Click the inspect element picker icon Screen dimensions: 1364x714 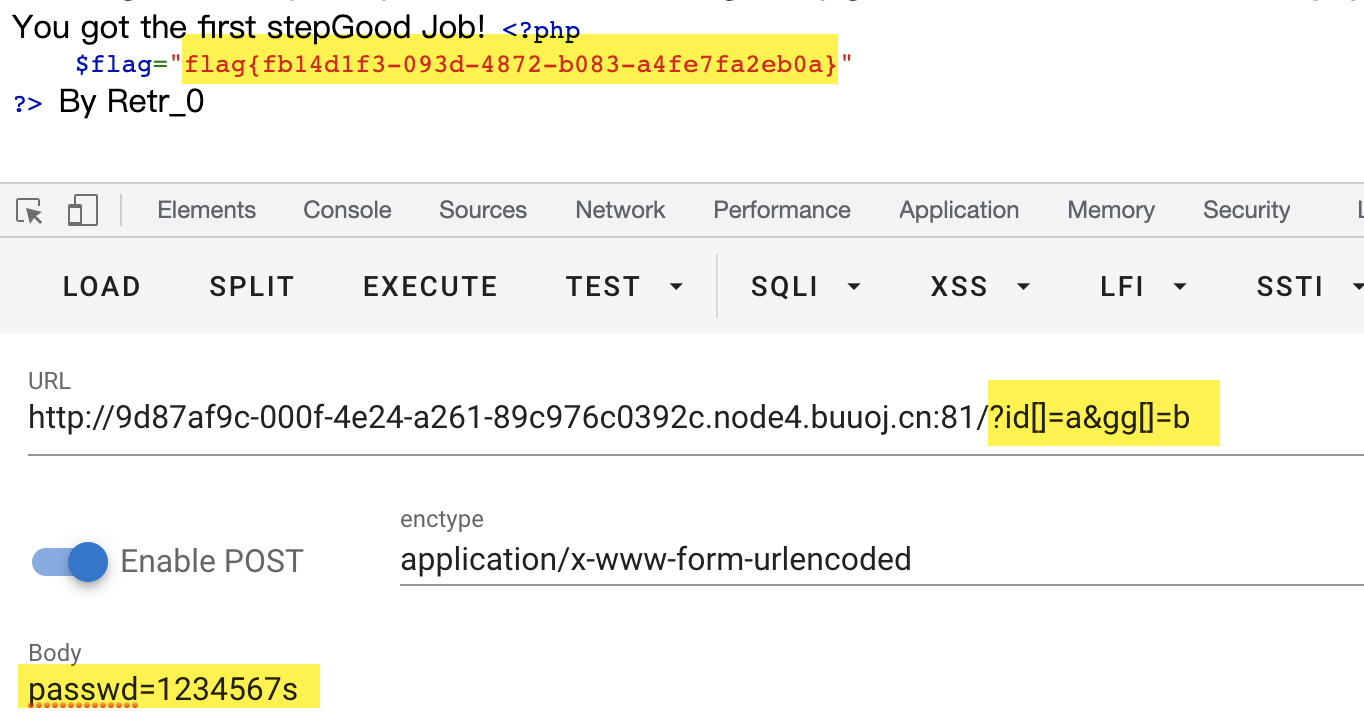30,210
